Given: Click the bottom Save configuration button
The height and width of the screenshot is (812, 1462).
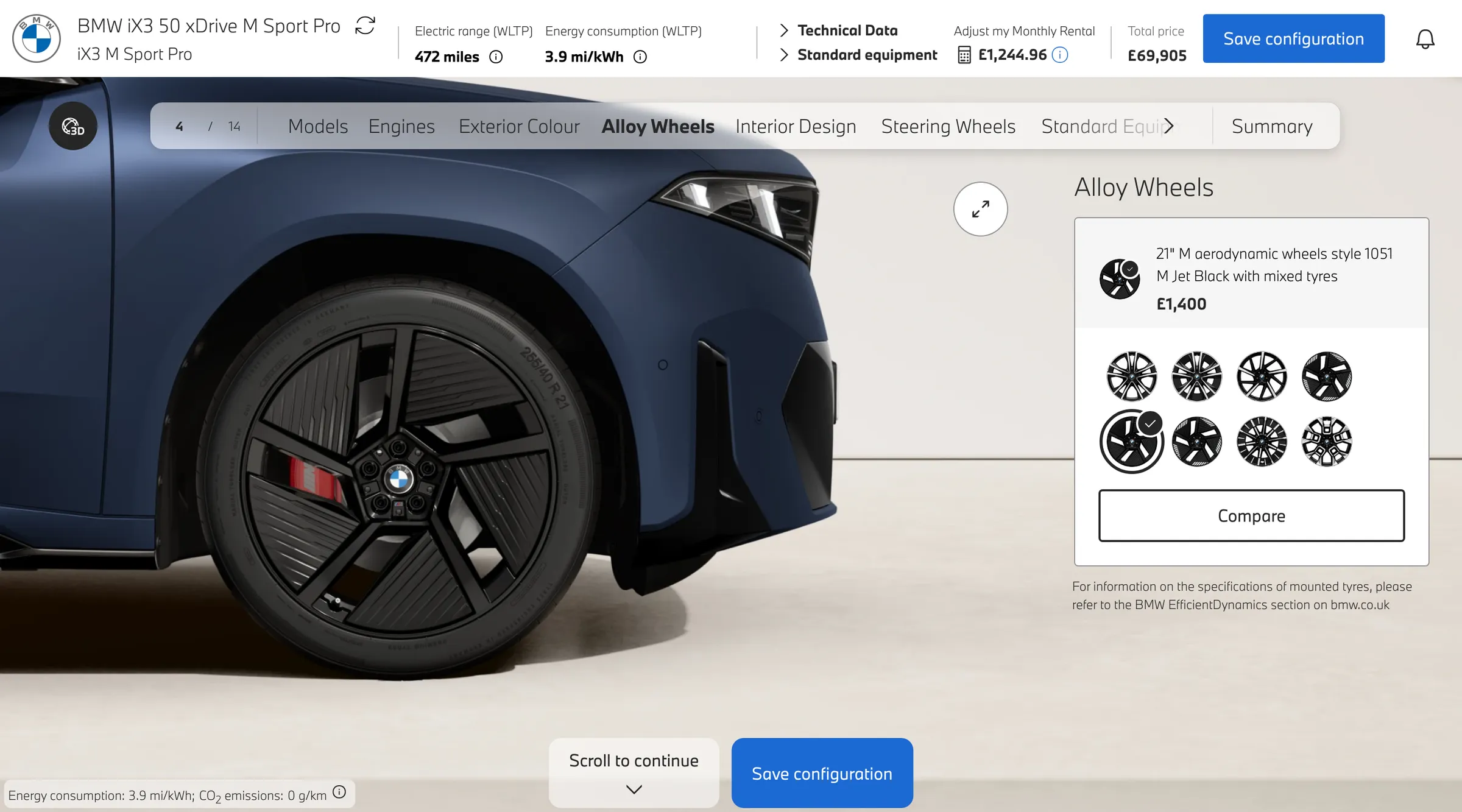Looking at the screenshot, I should [x=822, y=773].
